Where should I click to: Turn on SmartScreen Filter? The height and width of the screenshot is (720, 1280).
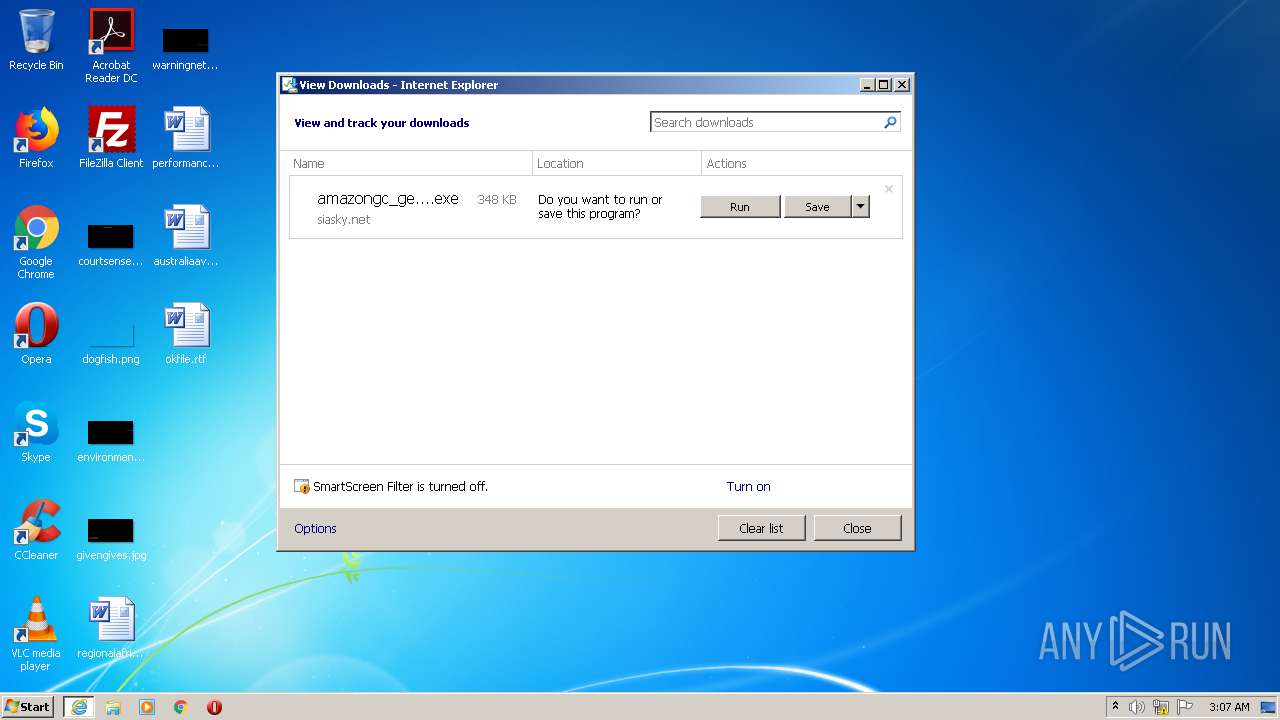click(x=748, y=487)
